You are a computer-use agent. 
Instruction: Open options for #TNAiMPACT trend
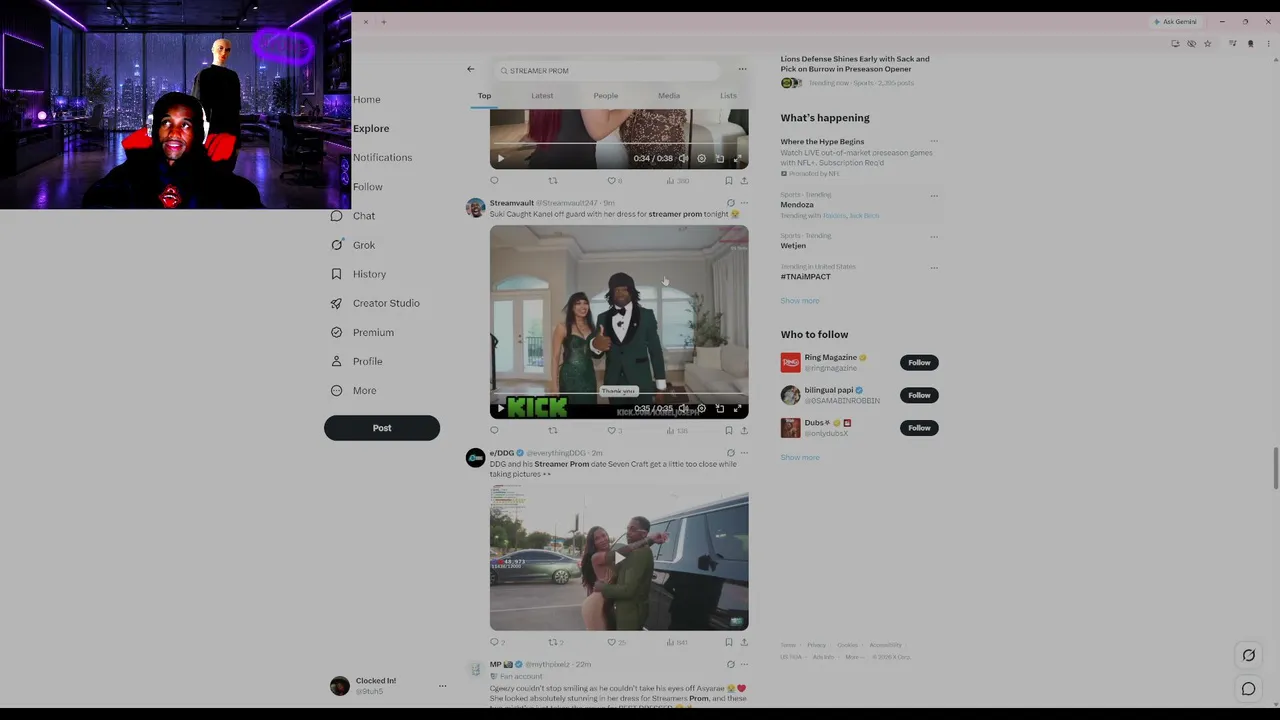[934, 268]
